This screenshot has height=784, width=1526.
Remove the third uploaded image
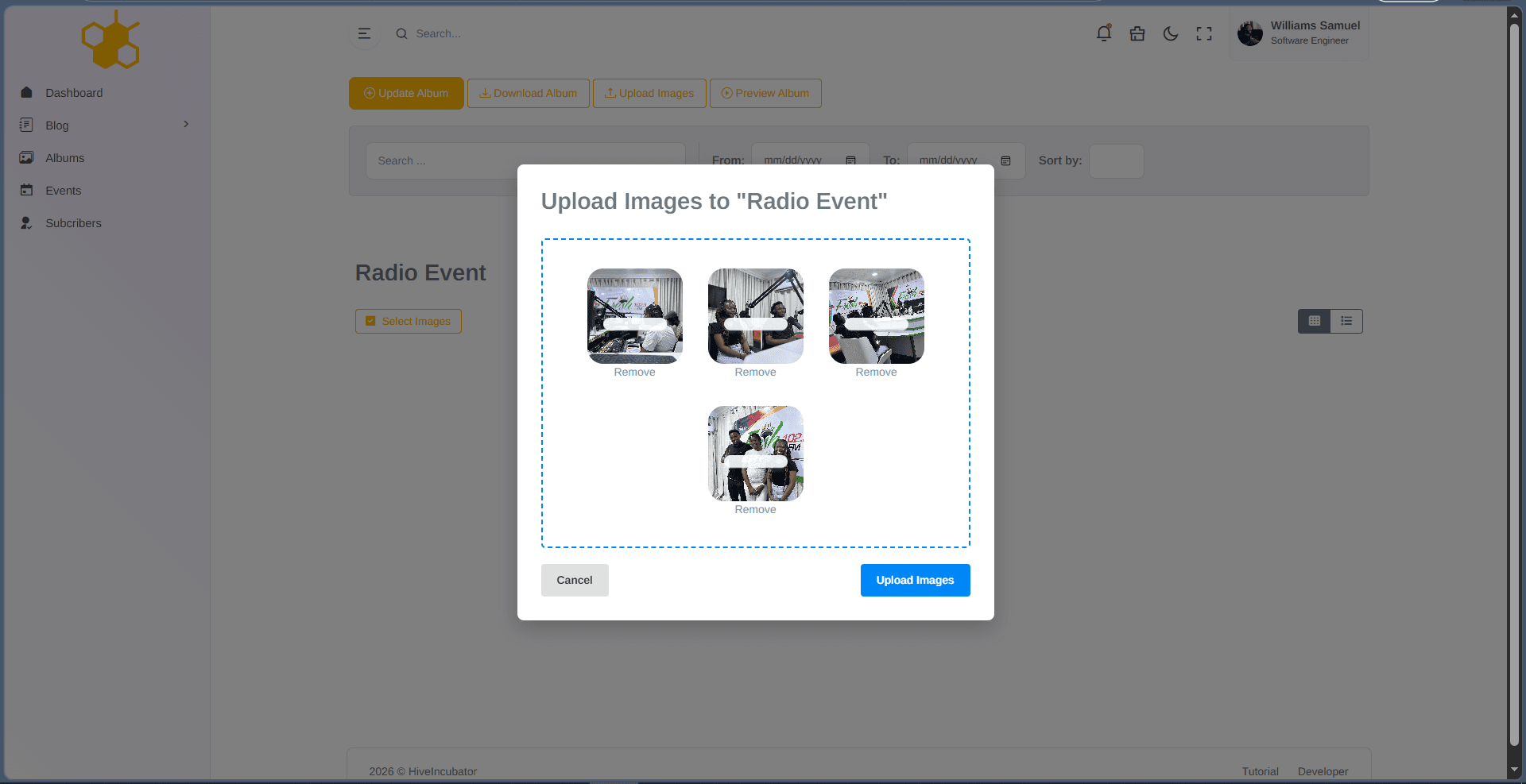pos(876,372)
